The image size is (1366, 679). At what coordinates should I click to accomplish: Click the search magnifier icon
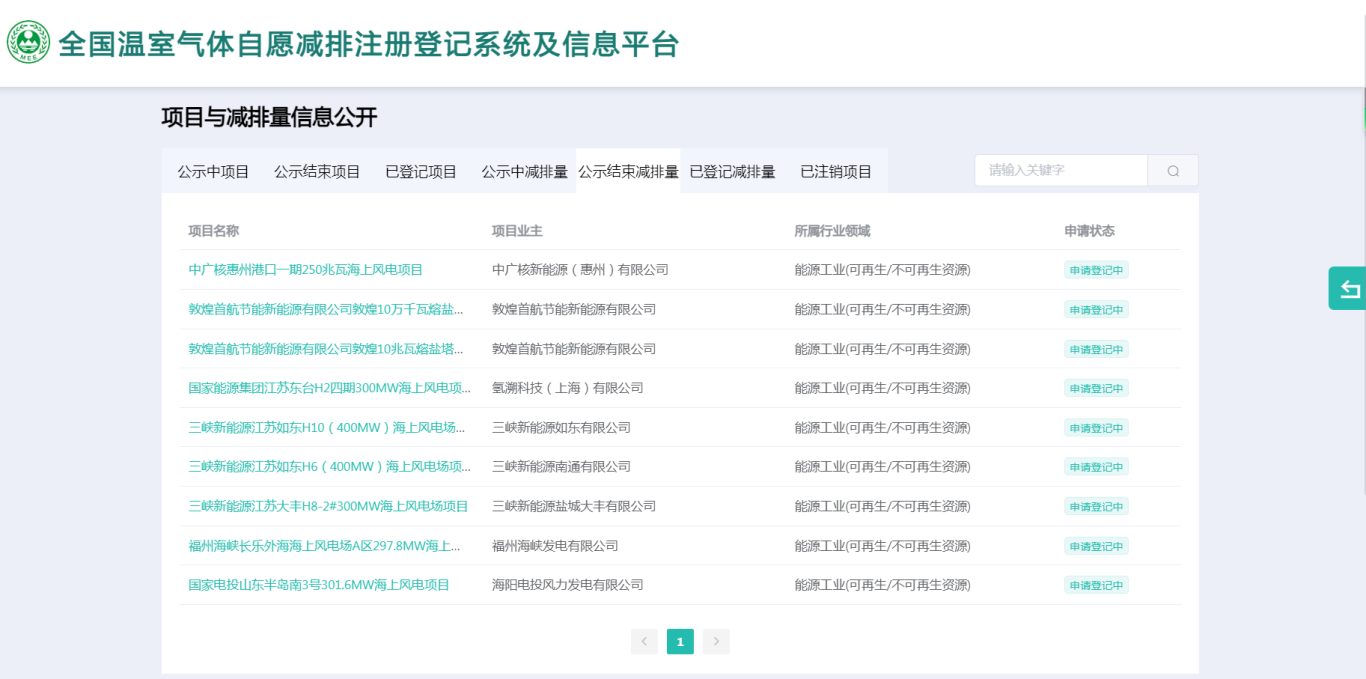pos(1173,171)
